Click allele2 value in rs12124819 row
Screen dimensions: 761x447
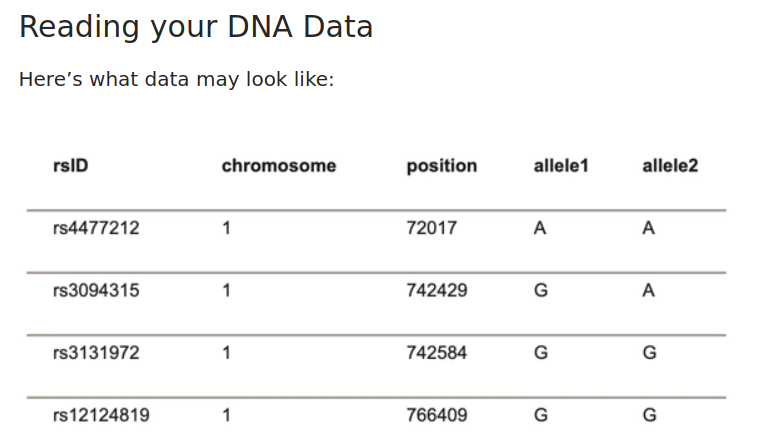649,415
